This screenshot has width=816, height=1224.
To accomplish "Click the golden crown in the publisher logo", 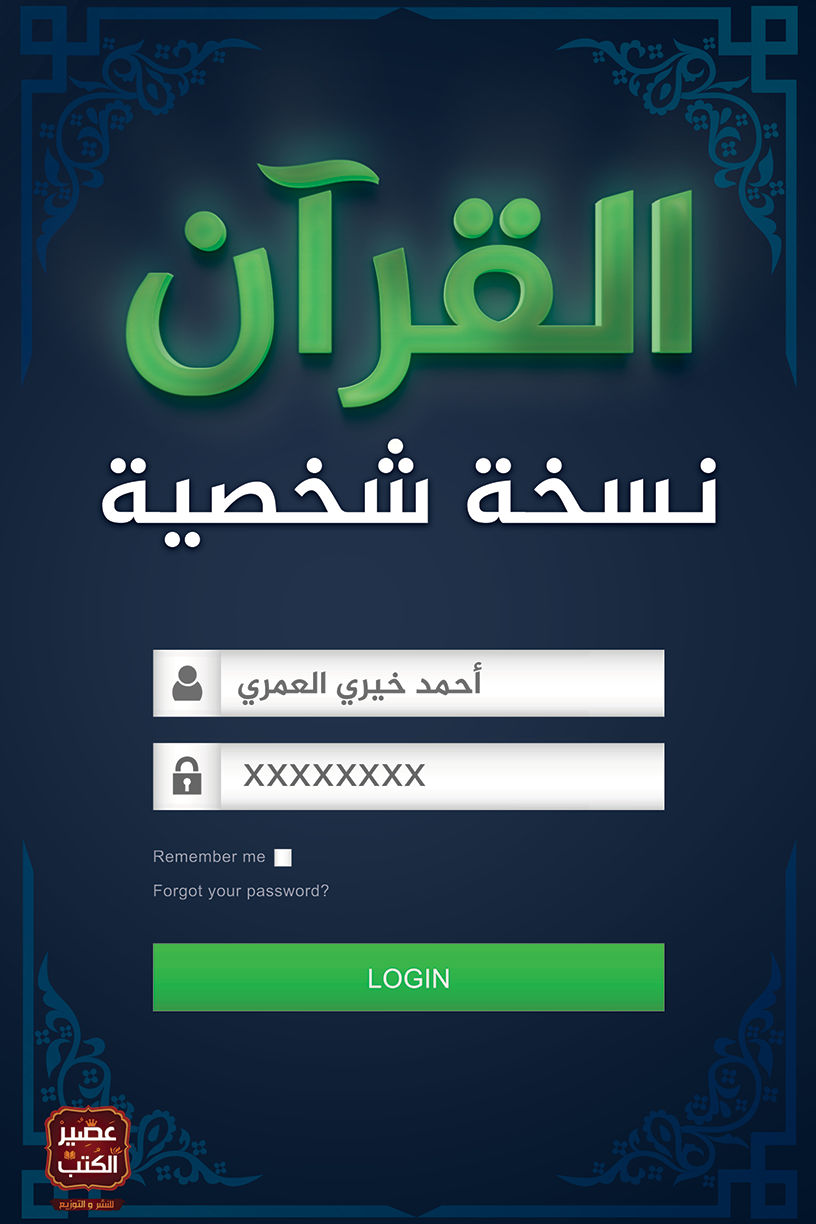I will (x=91, y=1123).
